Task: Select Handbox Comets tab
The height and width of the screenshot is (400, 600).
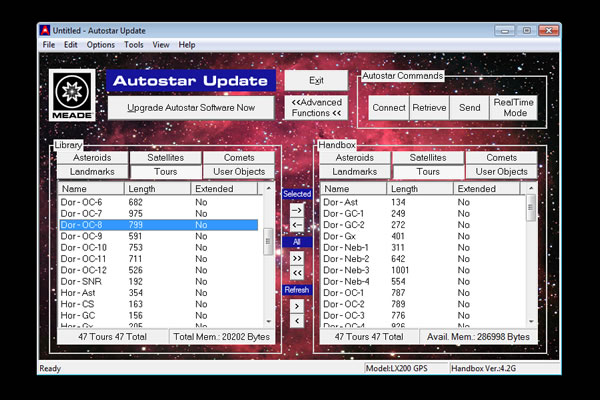Action: click(501, 158)
